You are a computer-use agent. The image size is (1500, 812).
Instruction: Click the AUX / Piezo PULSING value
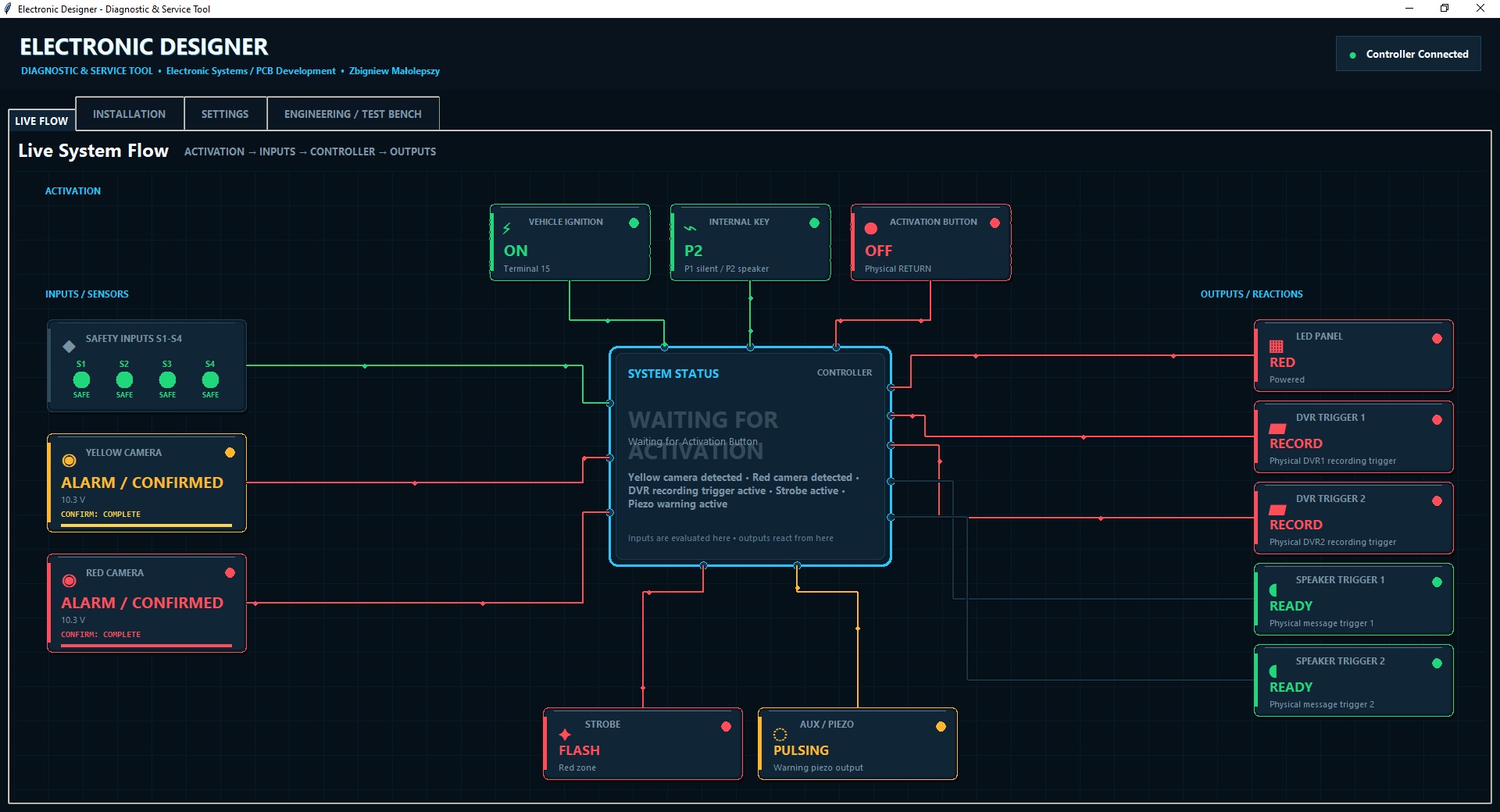[801, 750]
